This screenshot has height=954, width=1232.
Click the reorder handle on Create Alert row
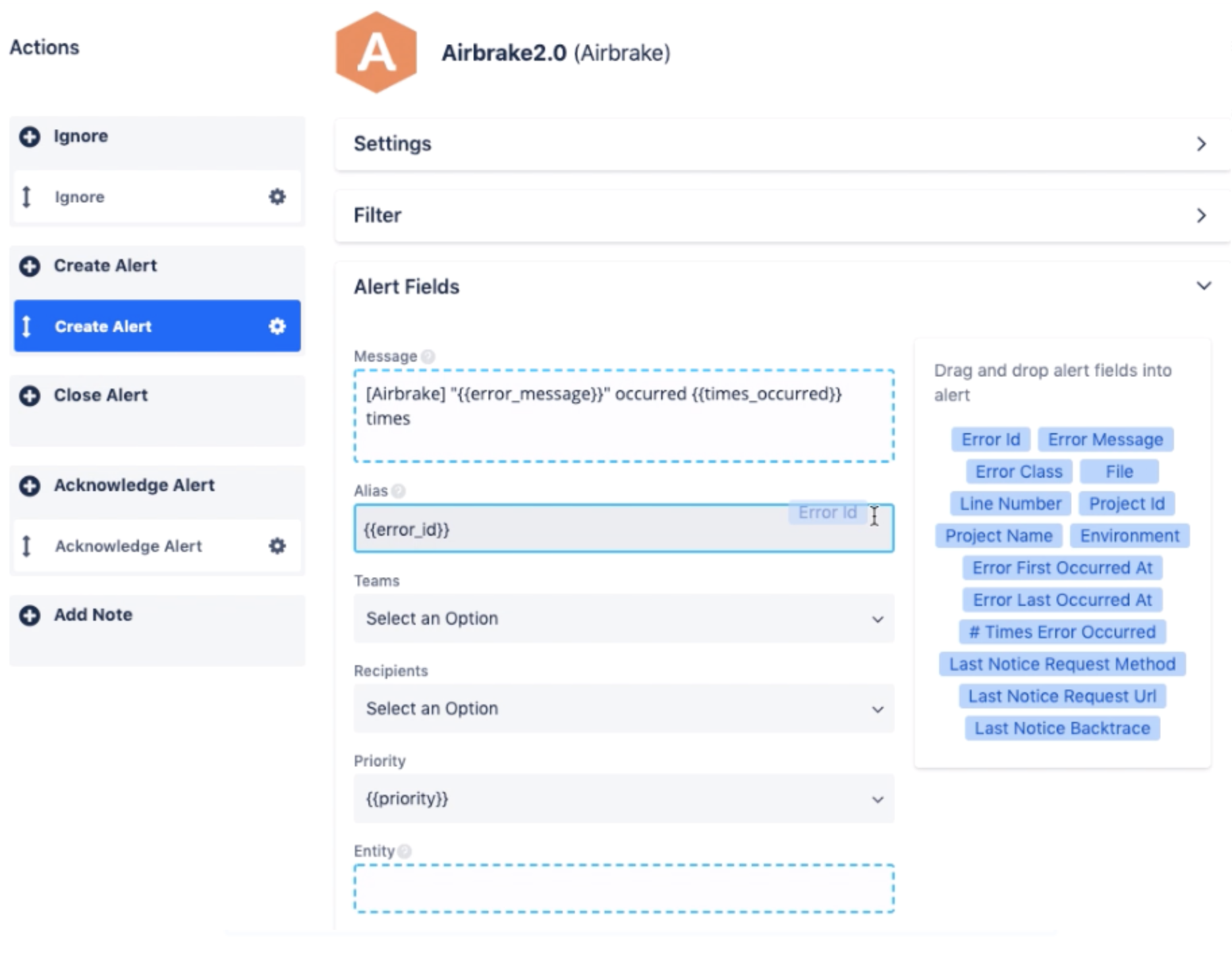[x=26, y=327]
